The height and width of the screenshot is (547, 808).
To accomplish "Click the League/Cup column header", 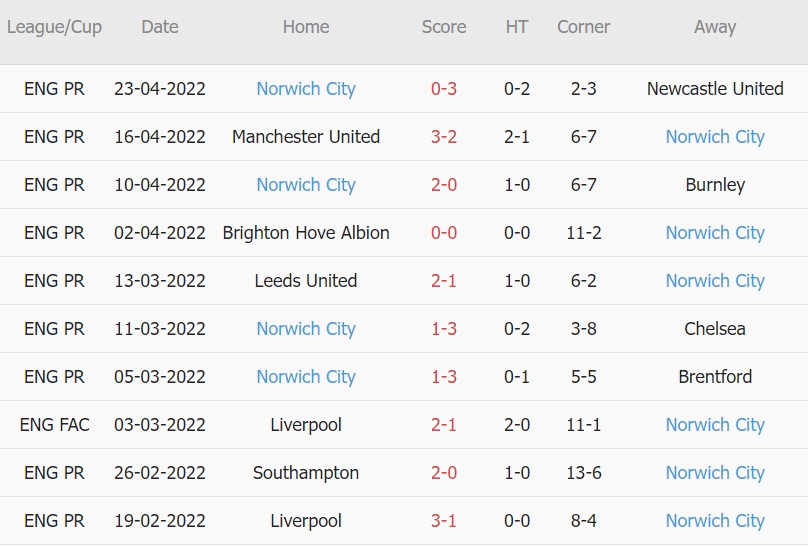I will point(54,27).
